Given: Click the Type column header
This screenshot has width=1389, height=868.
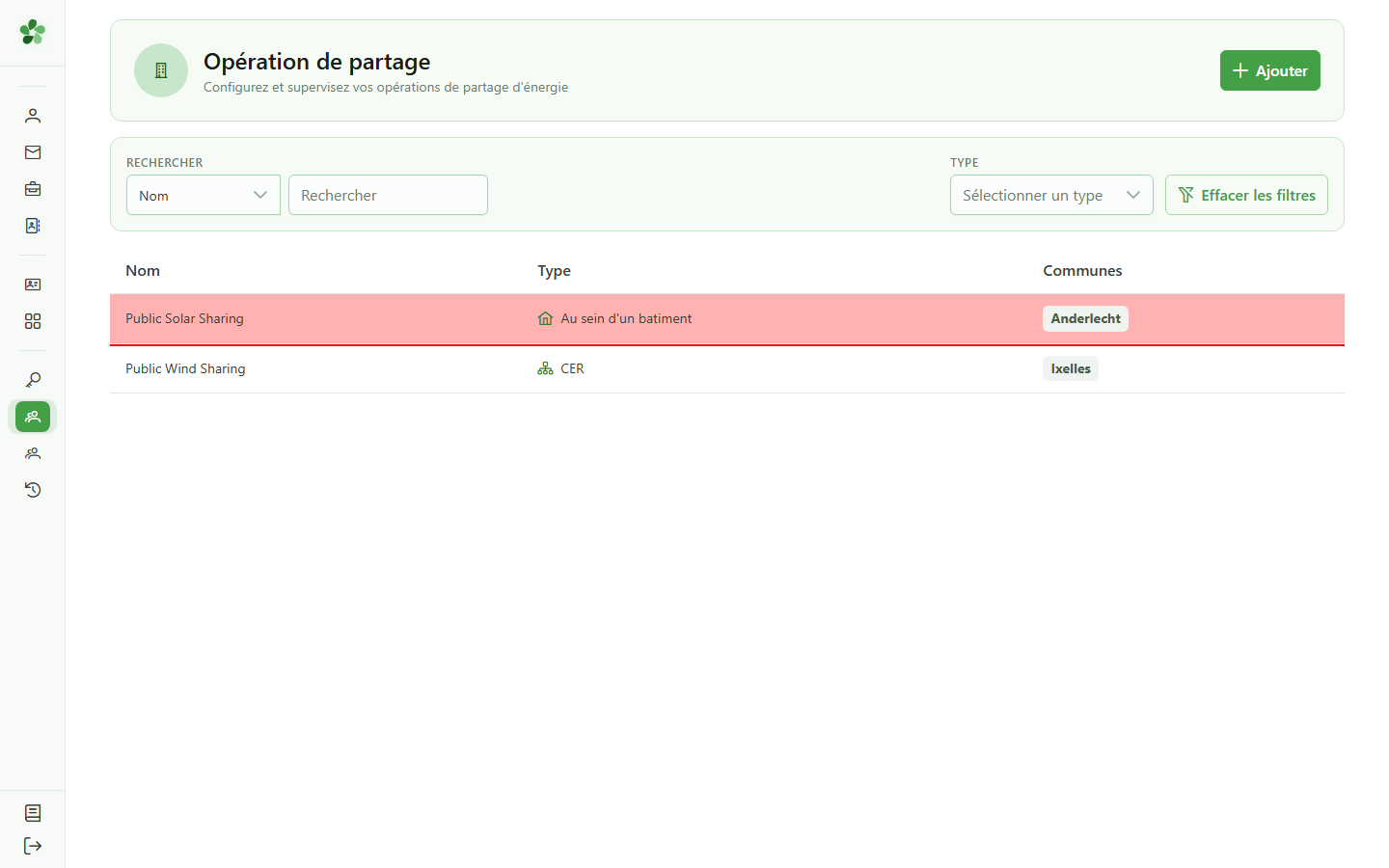Looking at the screenshot, I should tap(555, 271).
